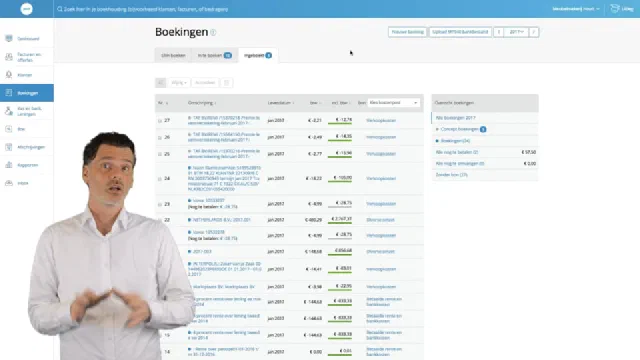Viewport: 640px width, 360px height.
Task: Open the Klanten sidebar icon
Action: (9, 75)
